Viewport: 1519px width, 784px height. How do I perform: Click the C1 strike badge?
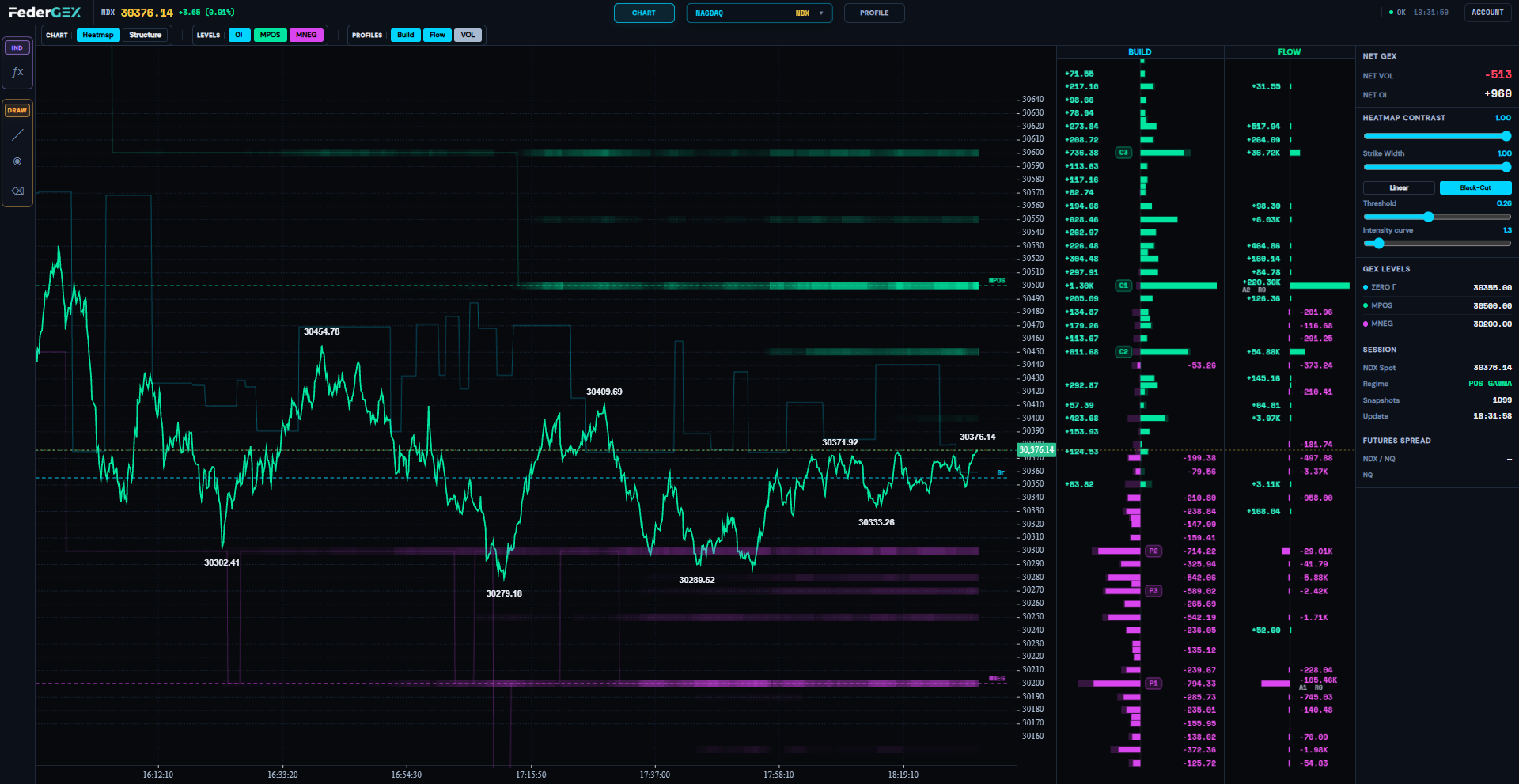point(1123,286)
